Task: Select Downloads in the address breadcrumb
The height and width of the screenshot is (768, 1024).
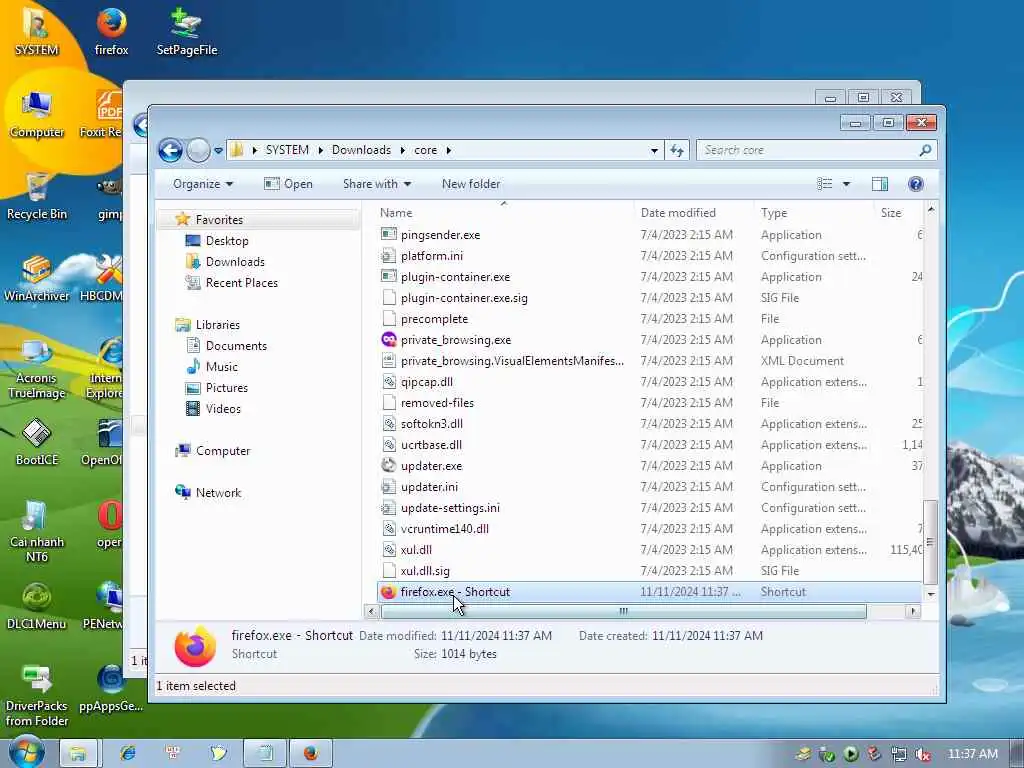Action: [x=361, y=150]
